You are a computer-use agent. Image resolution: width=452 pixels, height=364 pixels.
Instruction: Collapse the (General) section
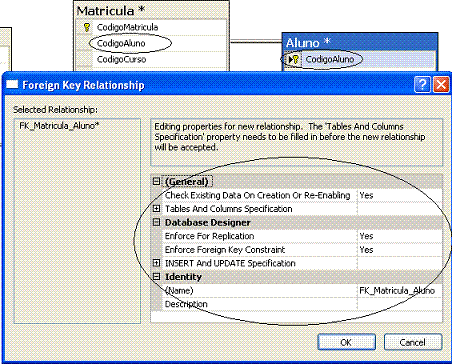[x=156, y=181]
